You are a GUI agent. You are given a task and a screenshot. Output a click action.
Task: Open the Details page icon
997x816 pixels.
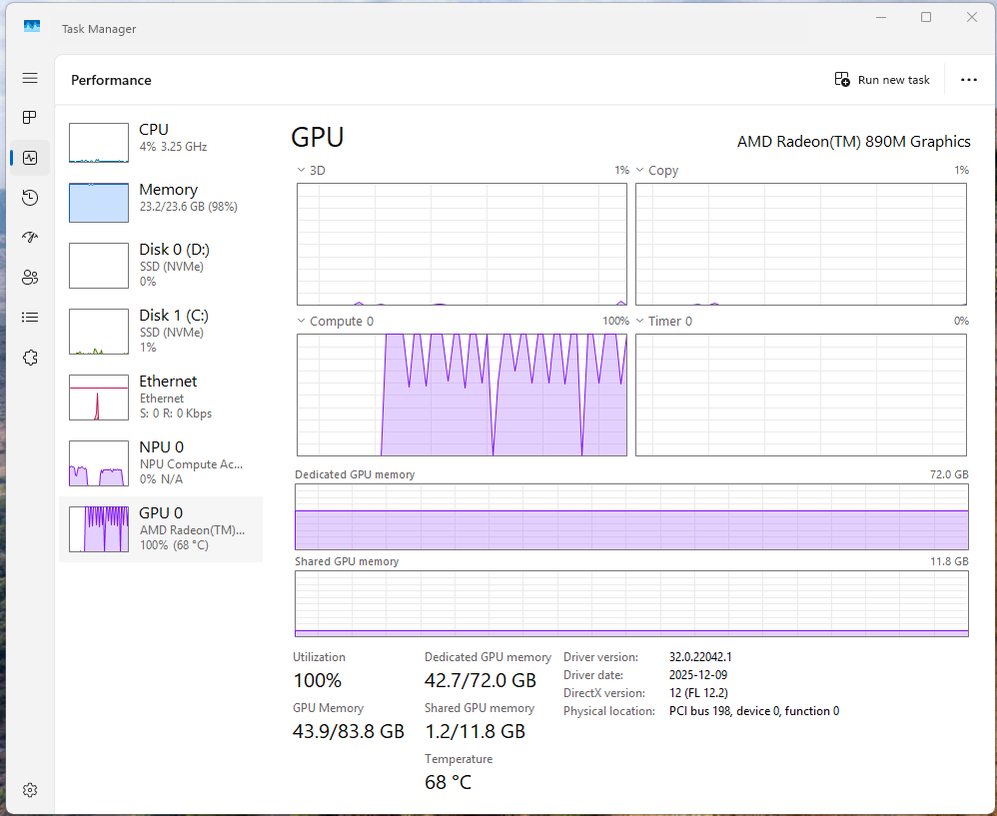[30, 317]
